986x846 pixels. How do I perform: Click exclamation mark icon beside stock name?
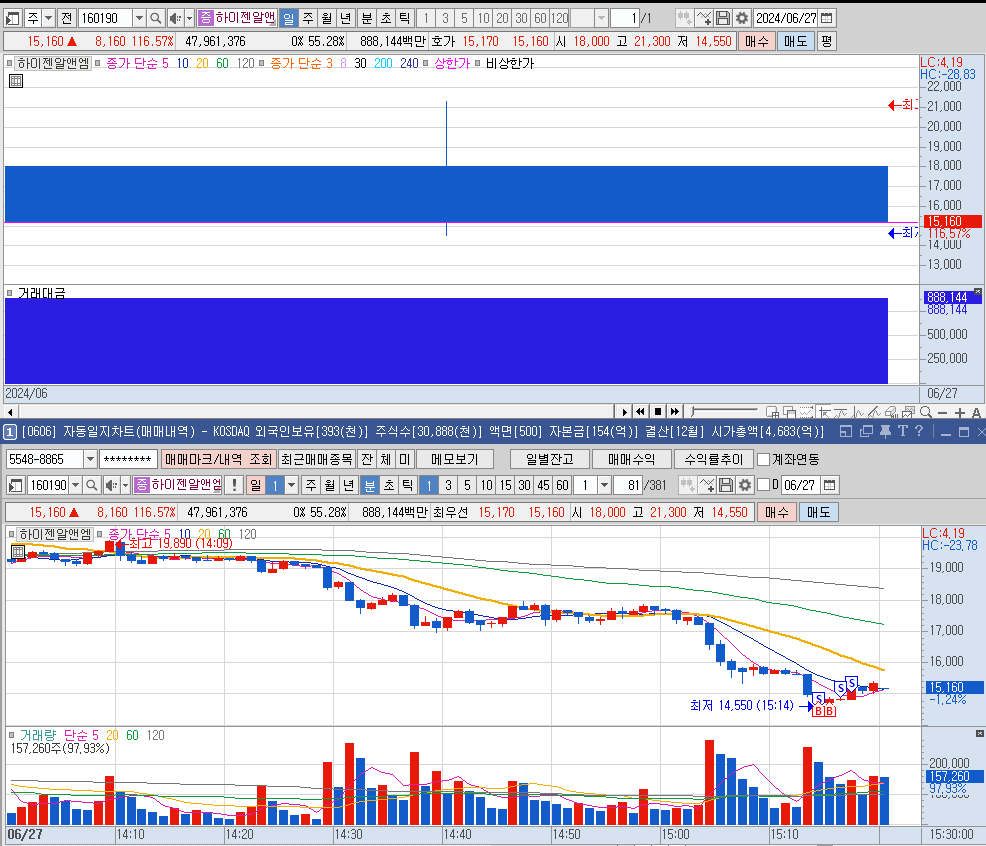tap(235, 485)
